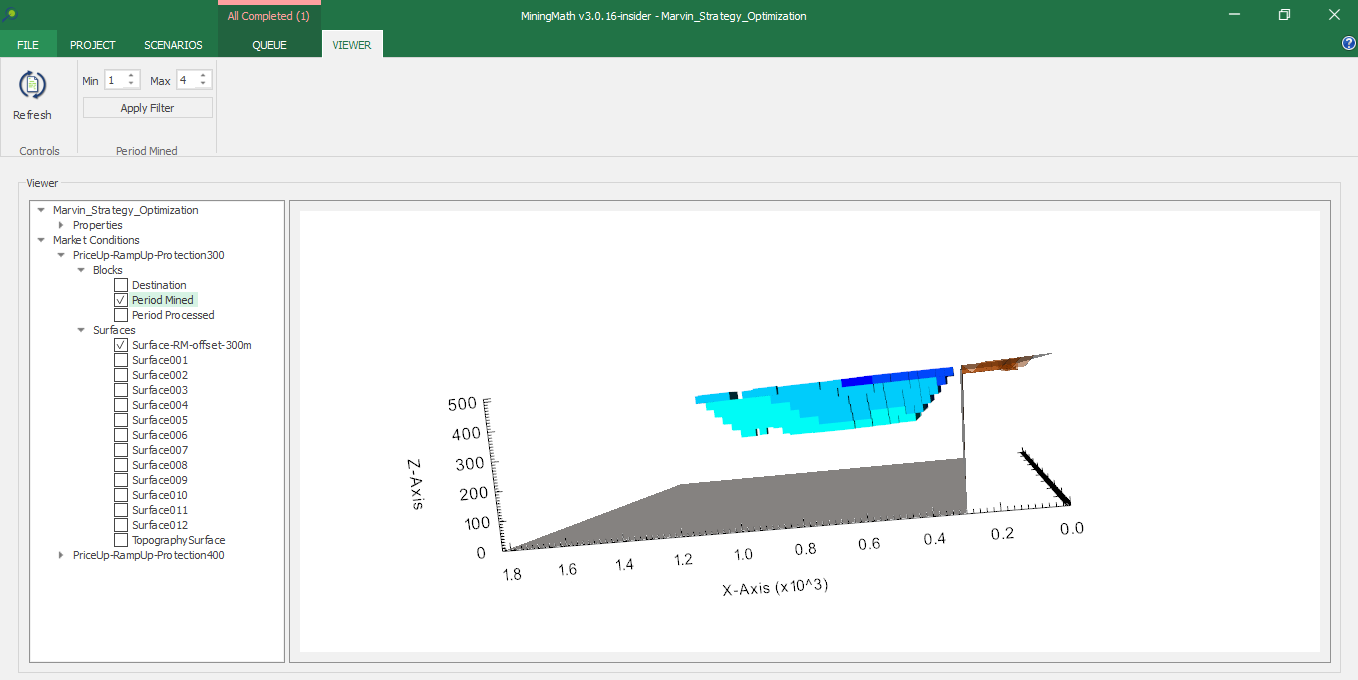Show the TopographySurface layer

click(x=121, y=540)
